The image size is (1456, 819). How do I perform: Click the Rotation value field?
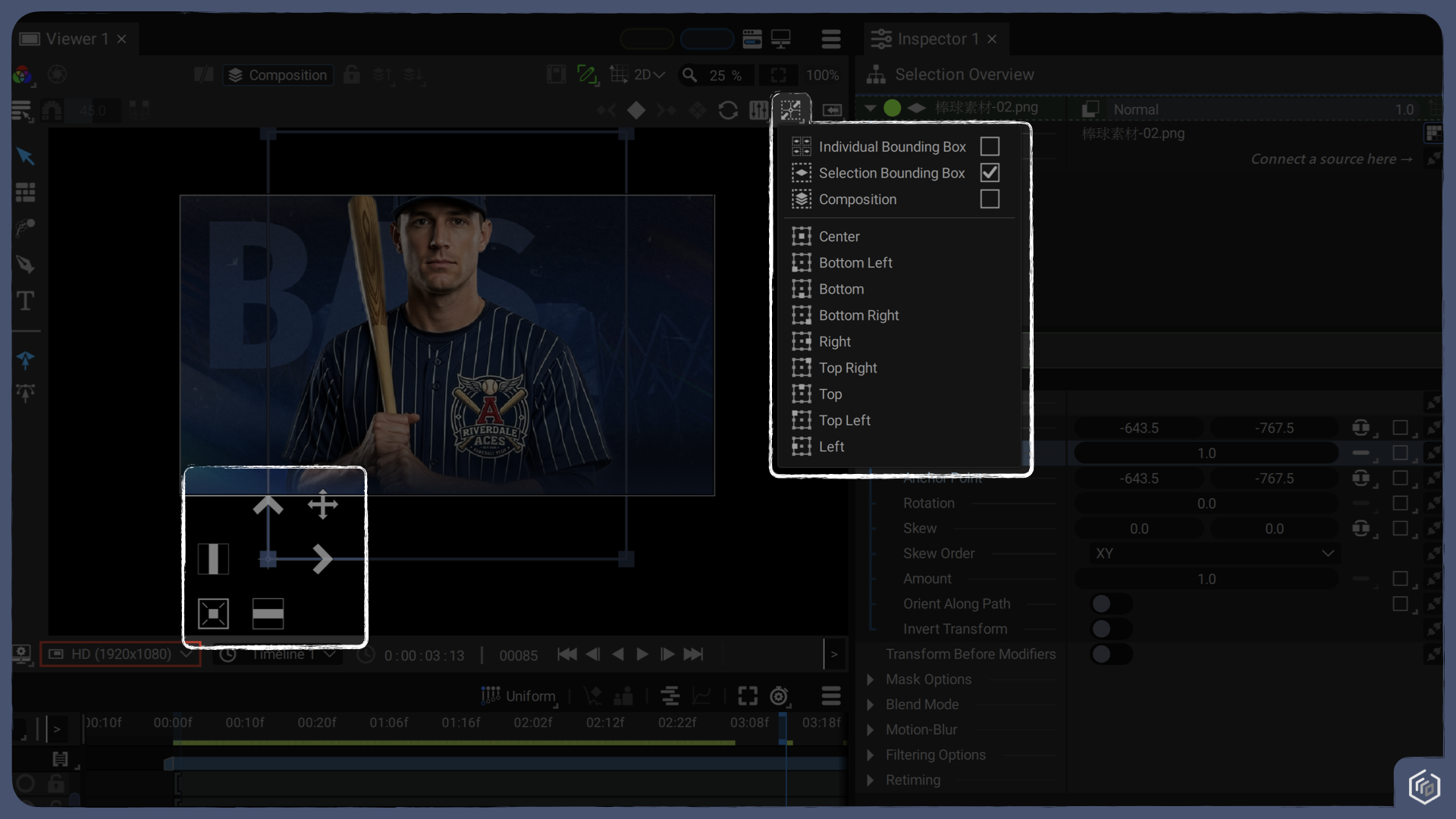1206,504
